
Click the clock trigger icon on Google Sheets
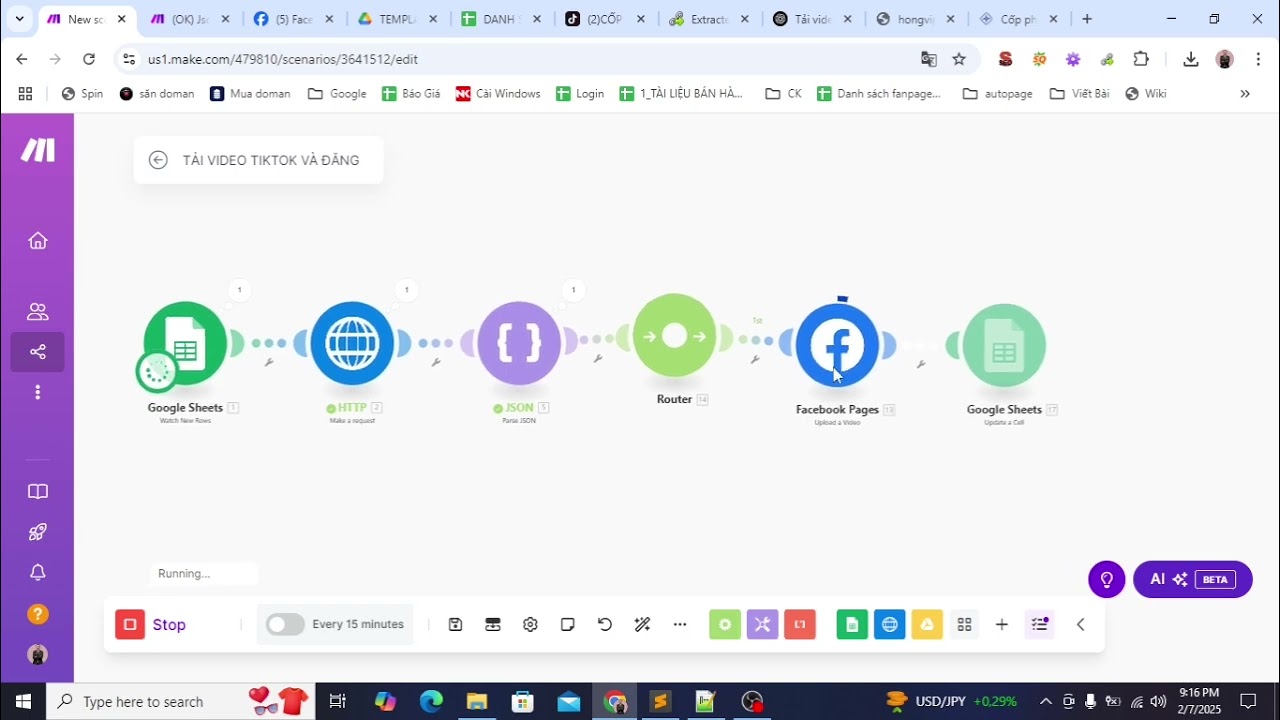pos(157,371)
